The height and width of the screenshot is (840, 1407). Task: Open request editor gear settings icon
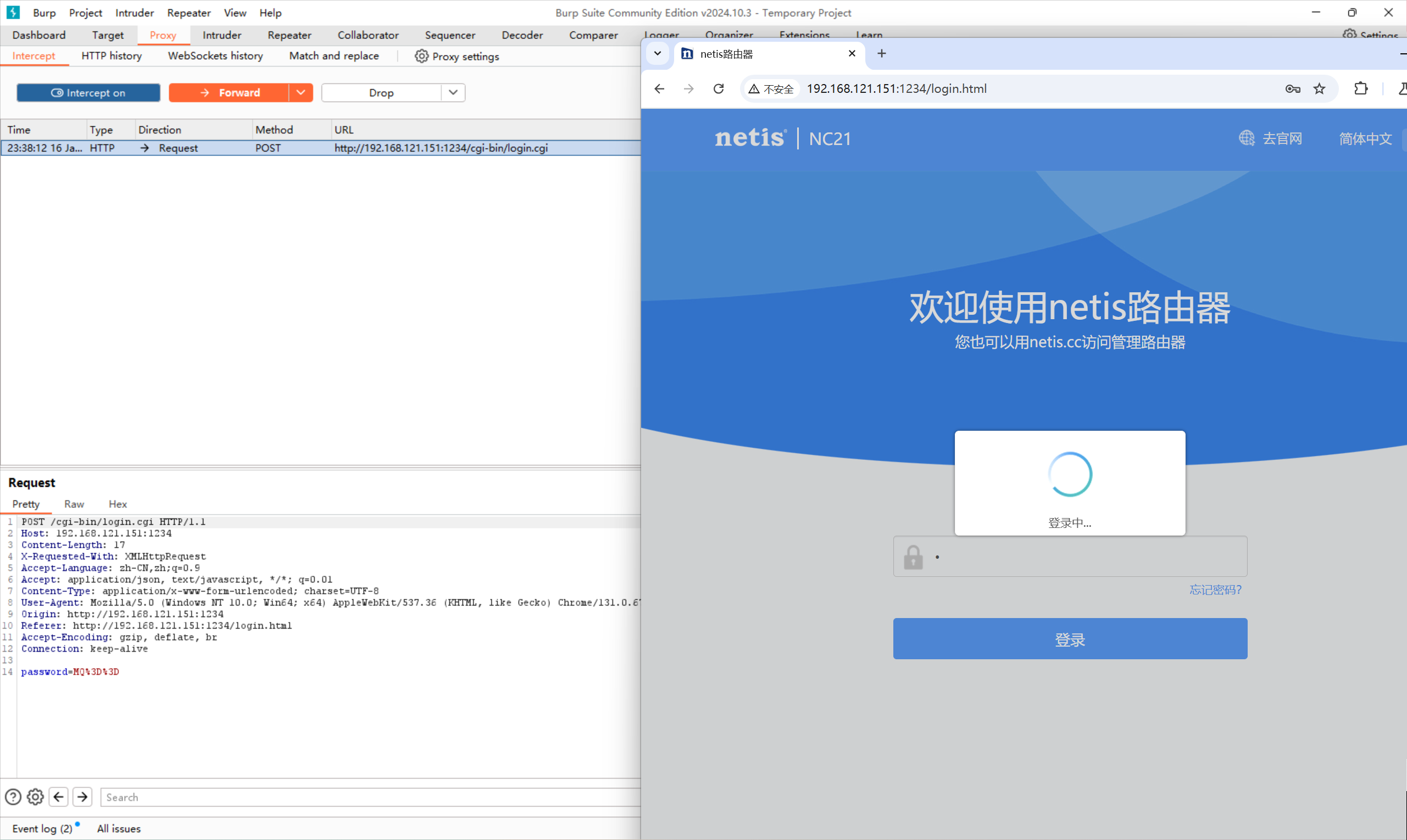(x=35, y=797)
